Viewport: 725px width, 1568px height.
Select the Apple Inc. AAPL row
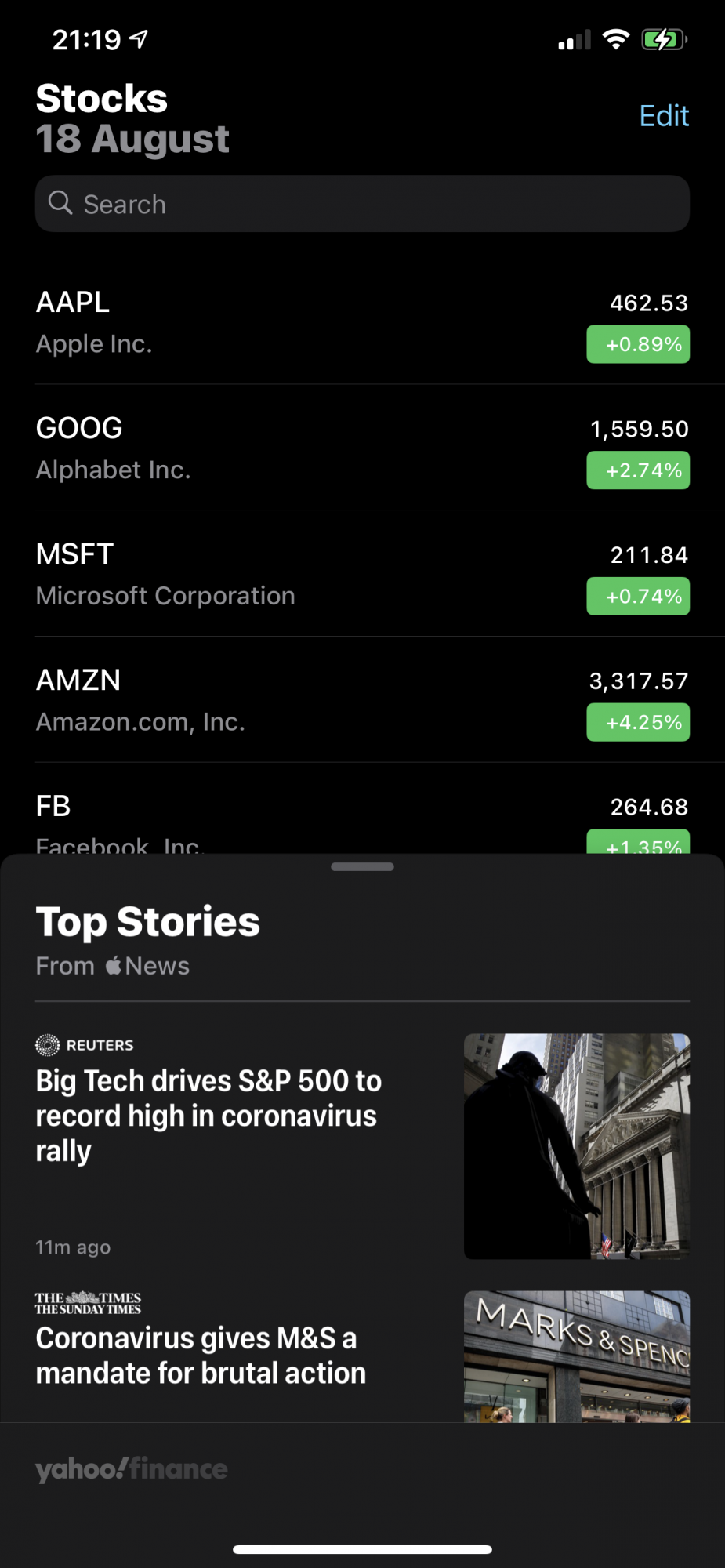362,321
